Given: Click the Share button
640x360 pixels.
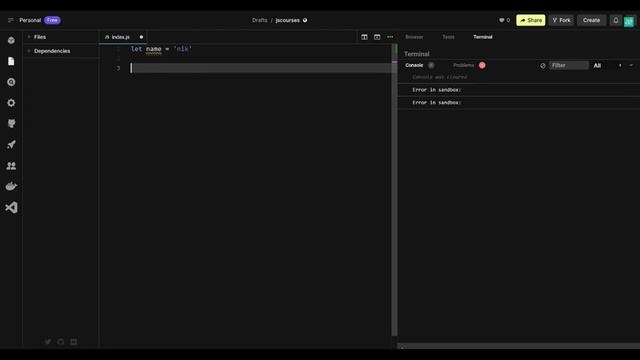Looking at the screenshot, I should (x=531, y=20).
